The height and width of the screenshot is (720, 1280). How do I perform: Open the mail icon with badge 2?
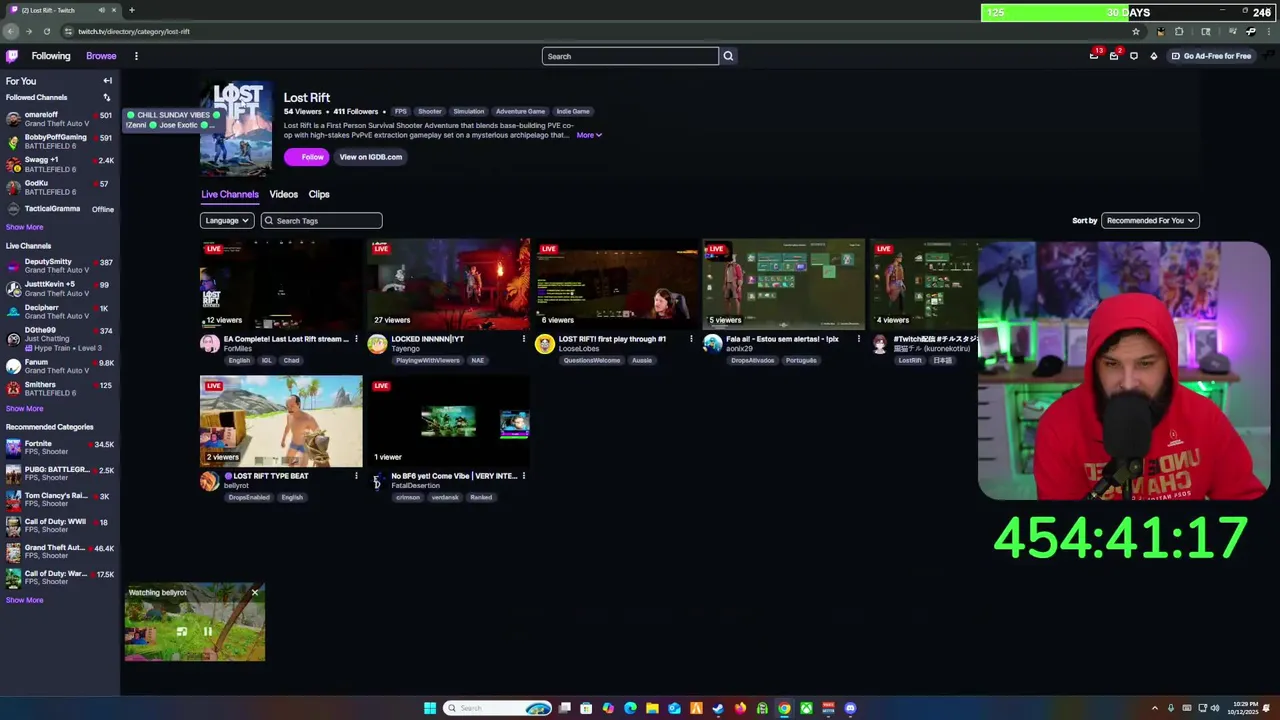[x=1114, y=56]
